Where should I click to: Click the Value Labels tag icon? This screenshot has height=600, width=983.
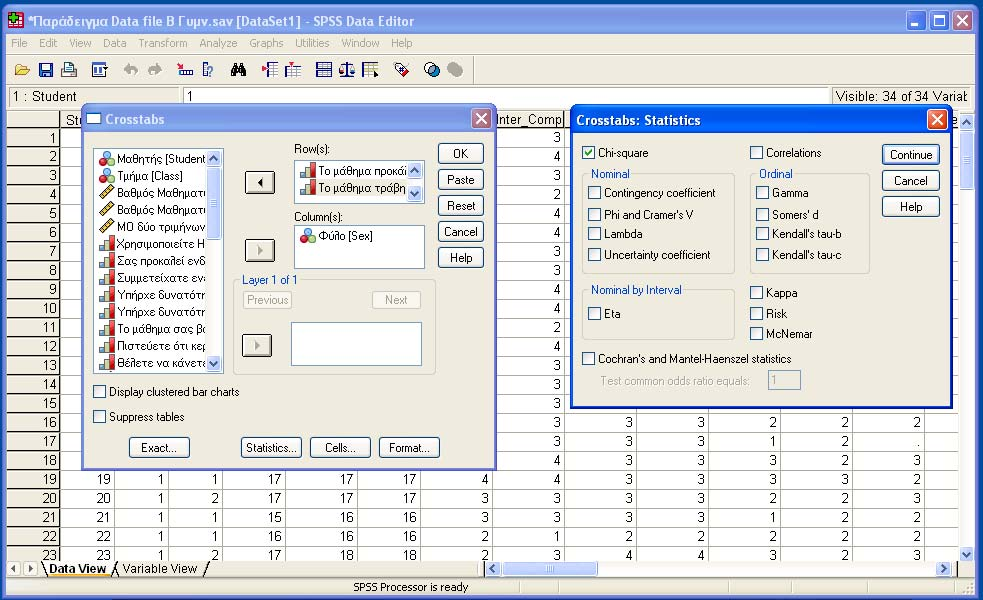[x=401, y=70]
